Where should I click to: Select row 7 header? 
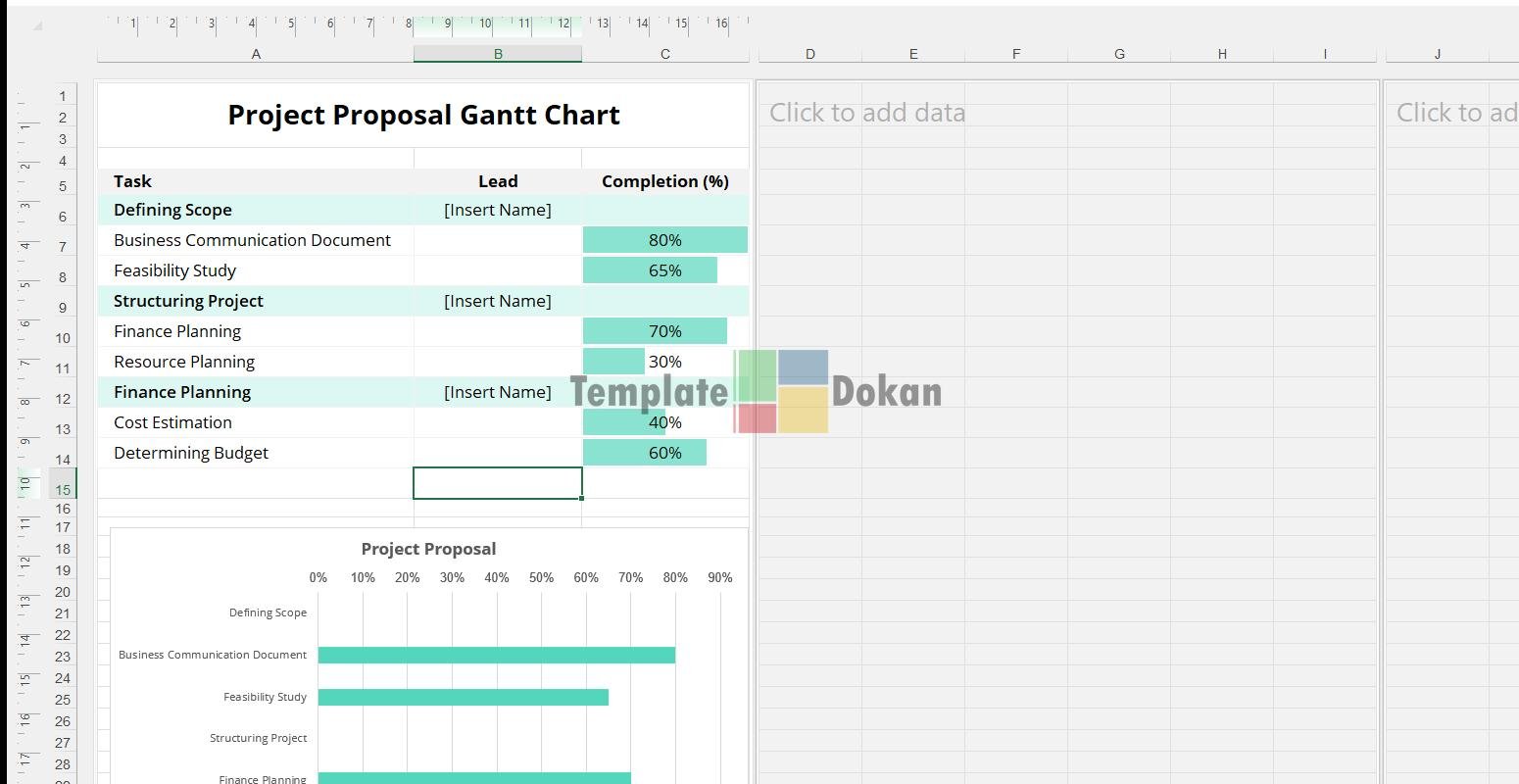pyautogui.click(x=62, y=247)
